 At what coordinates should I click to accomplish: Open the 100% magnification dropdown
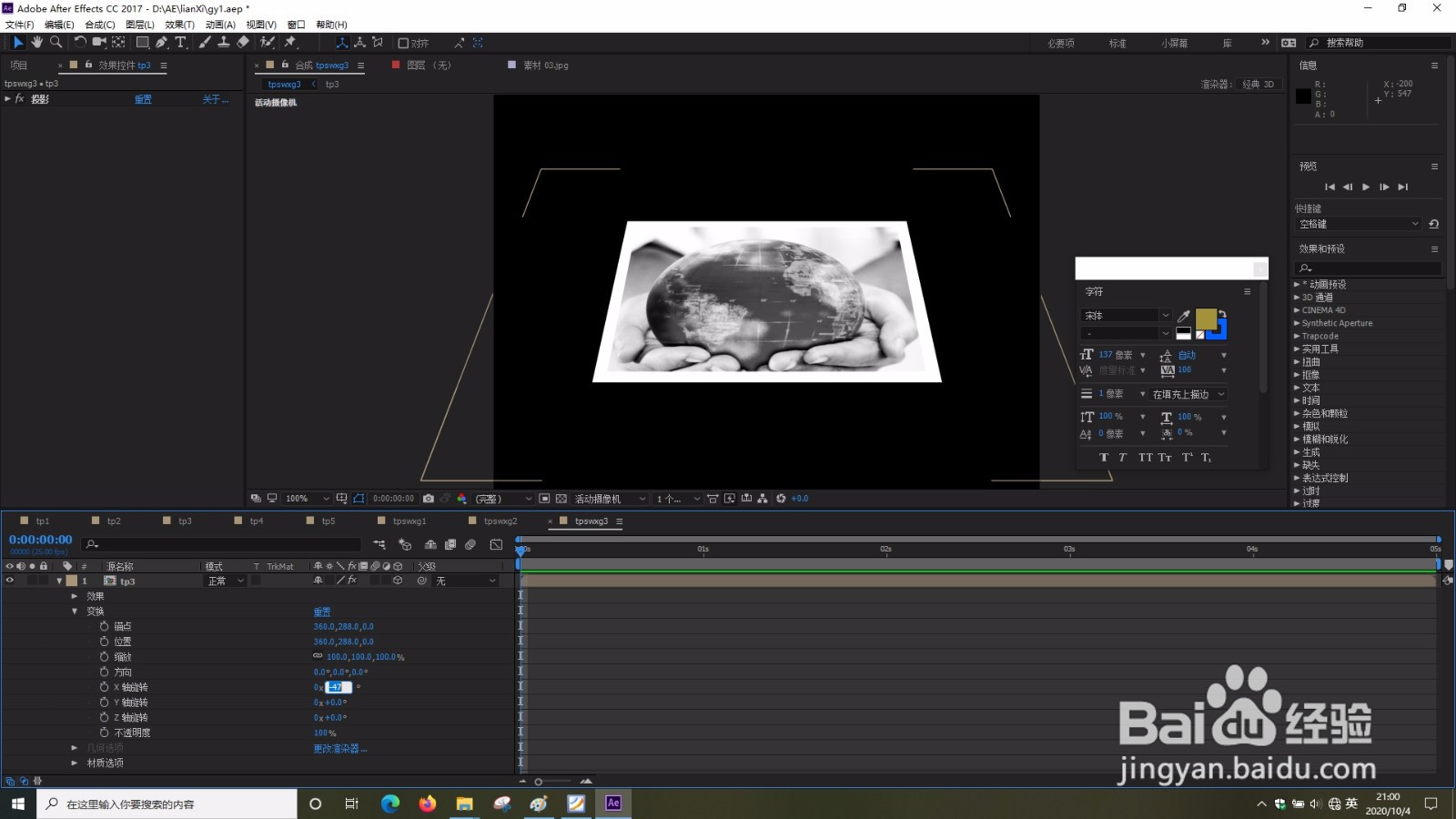(308, 499)
